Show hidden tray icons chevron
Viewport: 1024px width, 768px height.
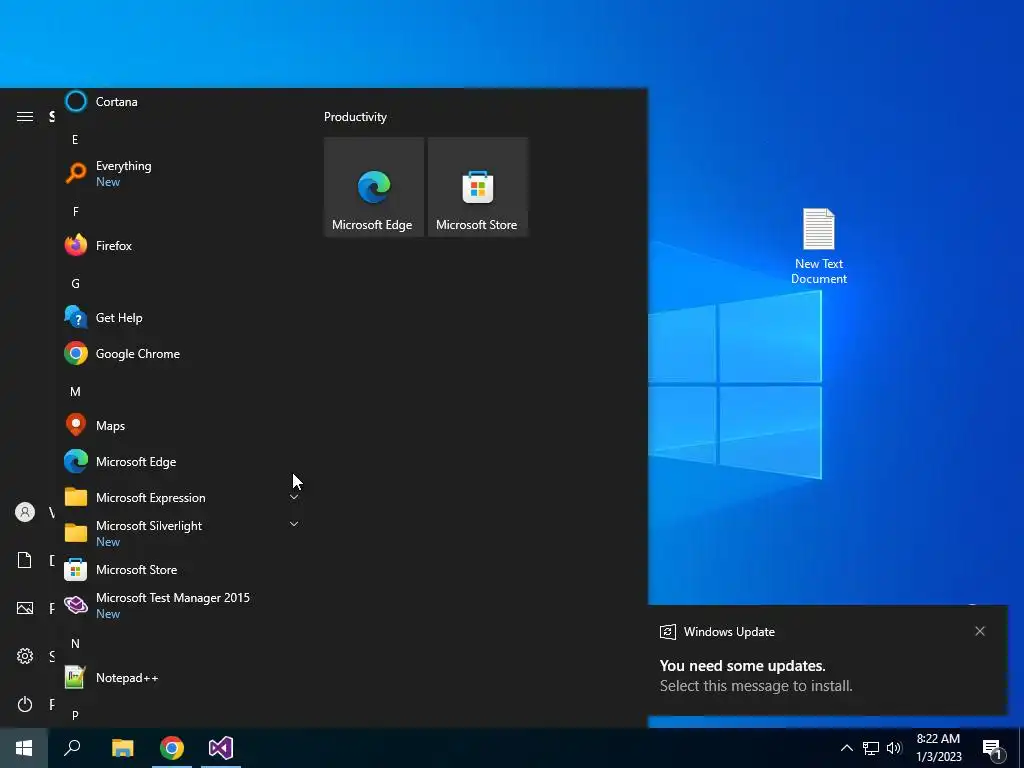point(846,748)
